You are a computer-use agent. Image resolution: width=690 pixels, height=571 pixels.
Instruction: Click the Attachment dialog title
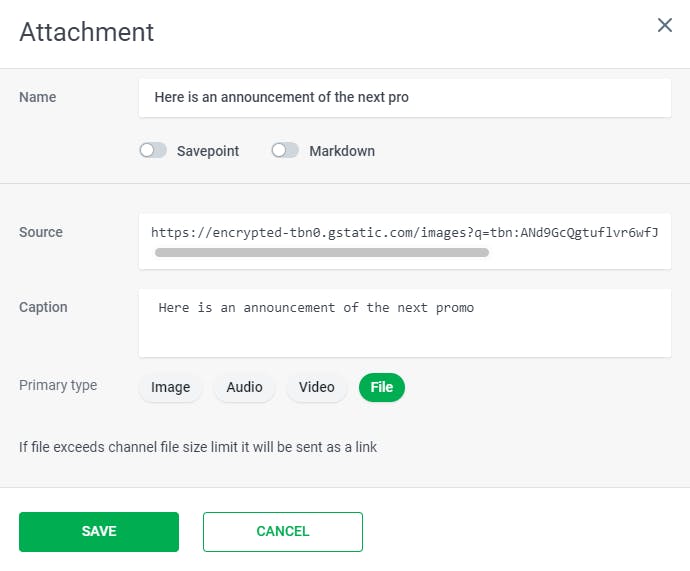[87, 32]
